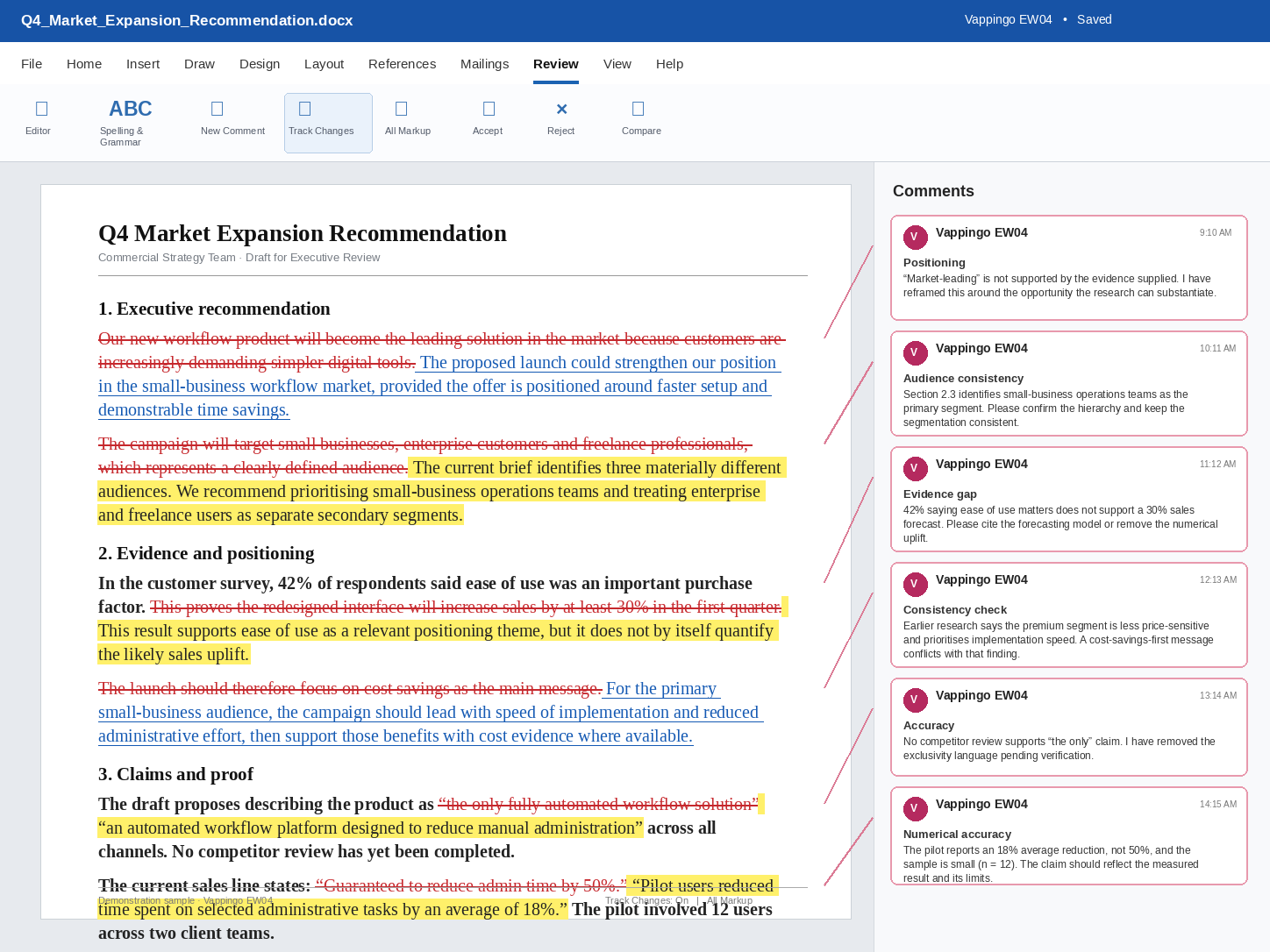Open the Design tab

pyautogui.click(x=260, y=64)
